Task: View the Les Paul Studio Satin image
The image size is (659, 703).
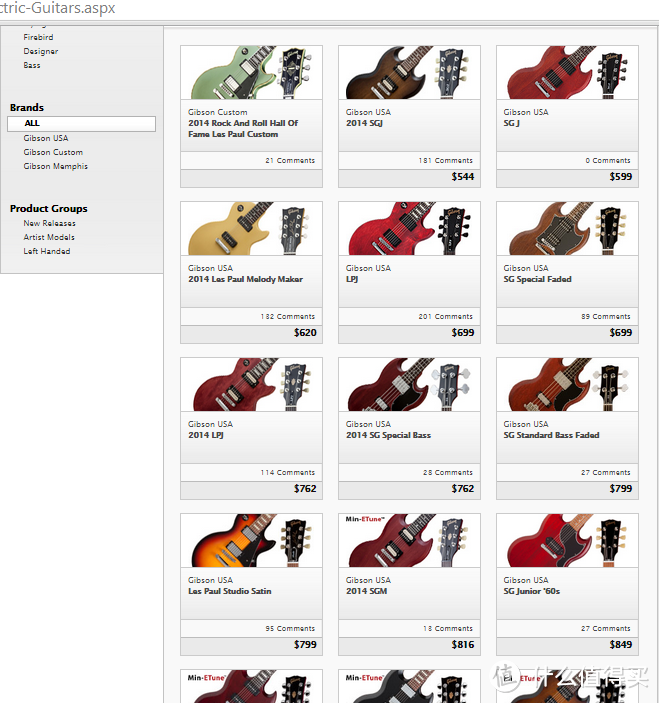Action: point(251,540)
